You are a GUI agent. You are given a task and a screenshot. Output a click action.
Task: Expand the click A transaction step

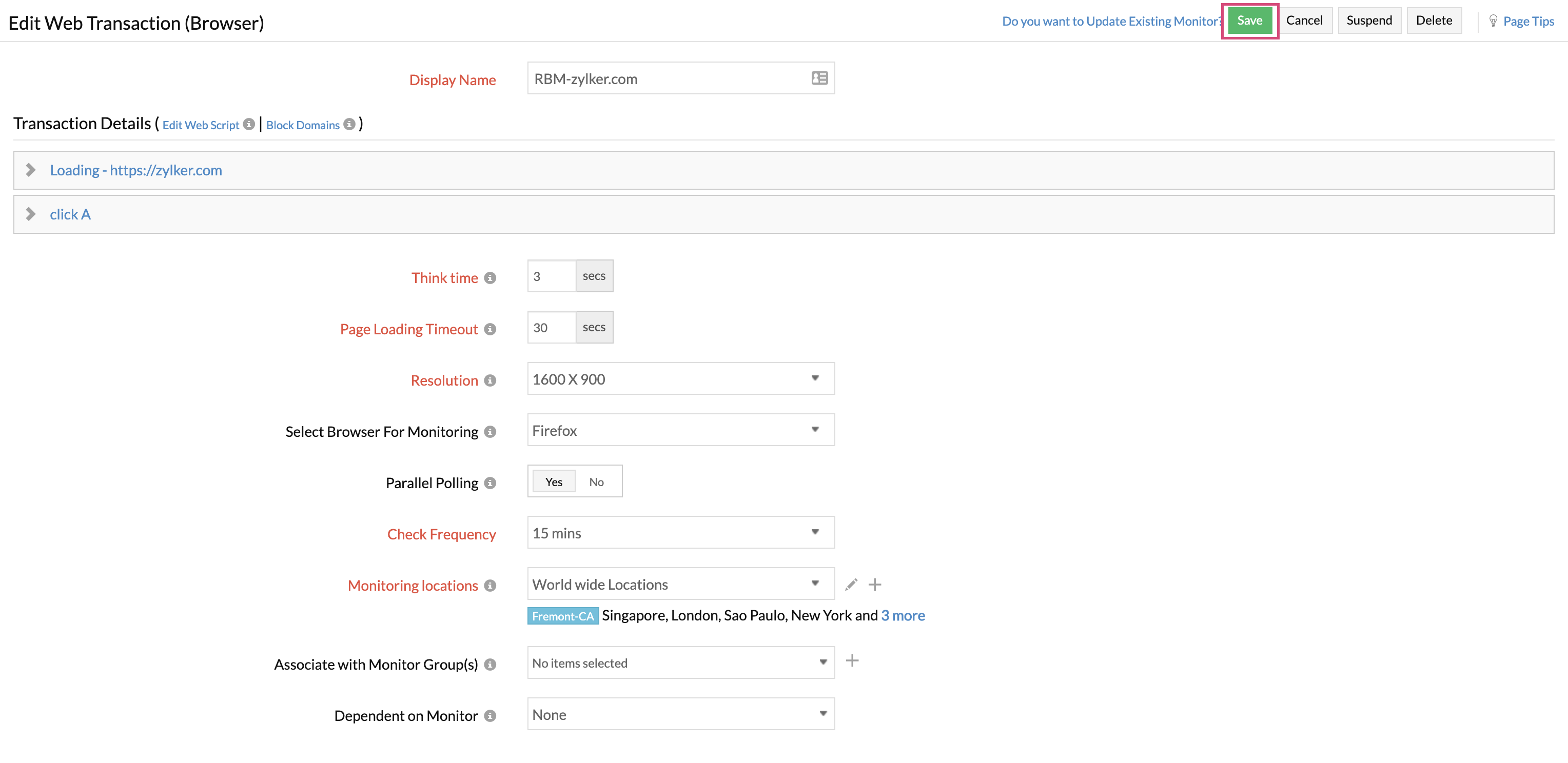30,214
